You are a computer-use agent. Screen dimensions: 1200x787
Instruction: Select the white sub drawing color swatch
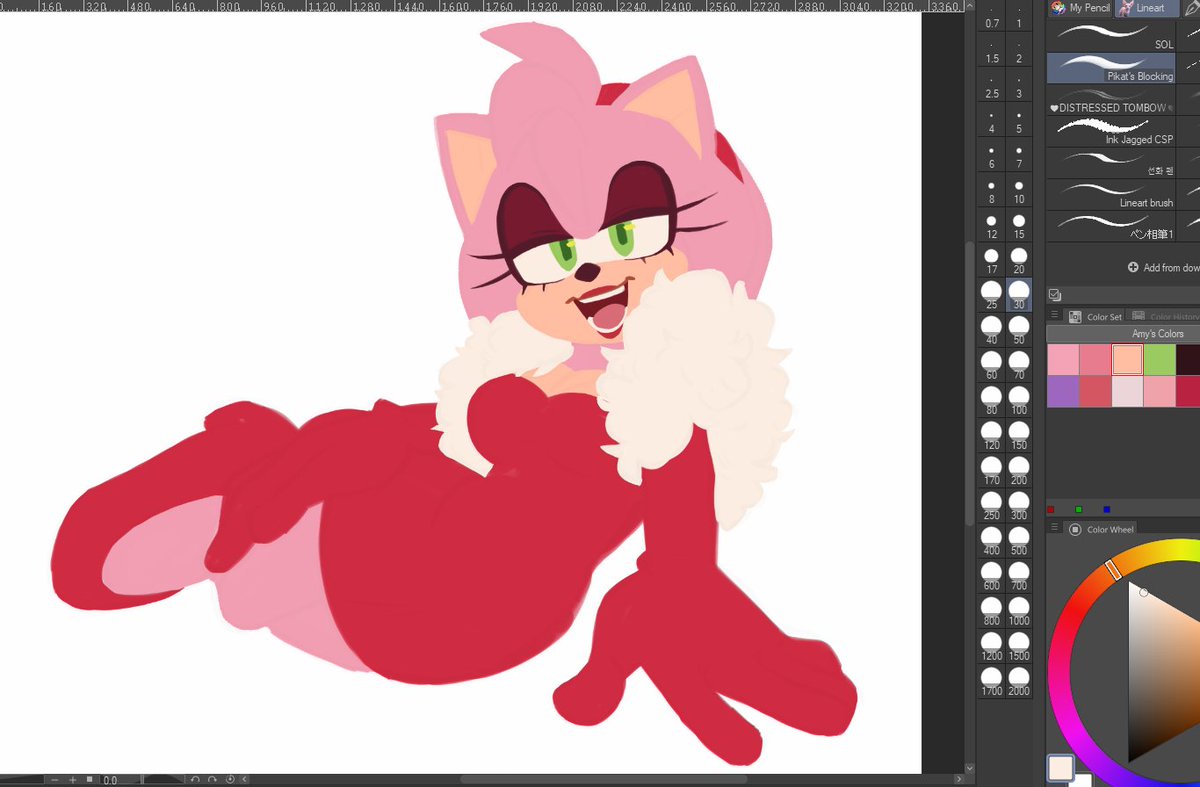[1080, 780]
